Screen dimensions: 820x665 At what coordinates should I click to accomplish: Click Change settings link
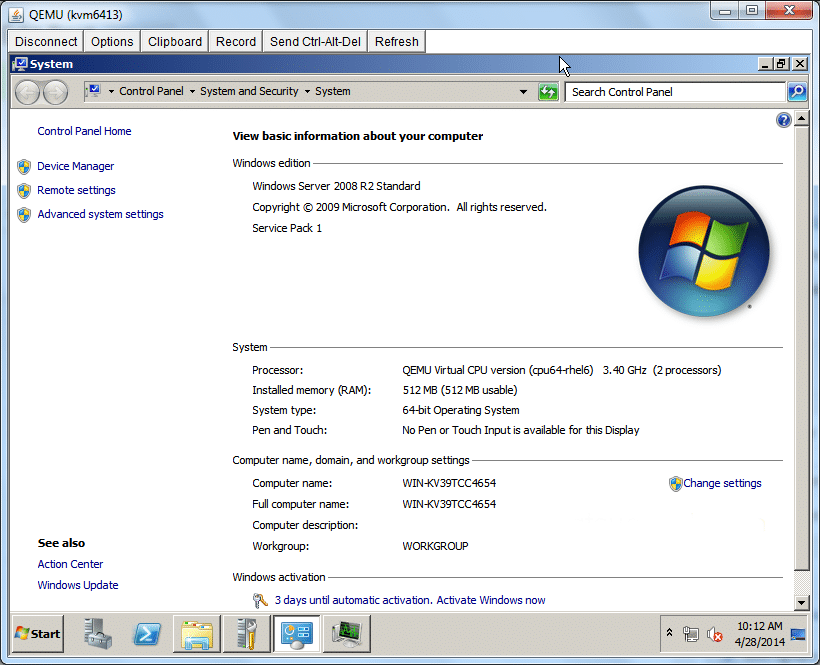tap(722, 483)
